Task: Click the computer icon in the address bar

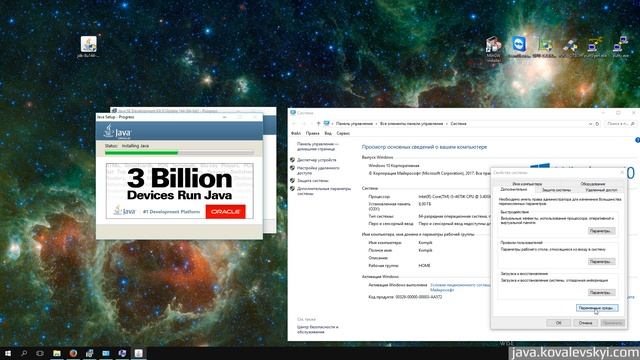Action: coord(327,124)
